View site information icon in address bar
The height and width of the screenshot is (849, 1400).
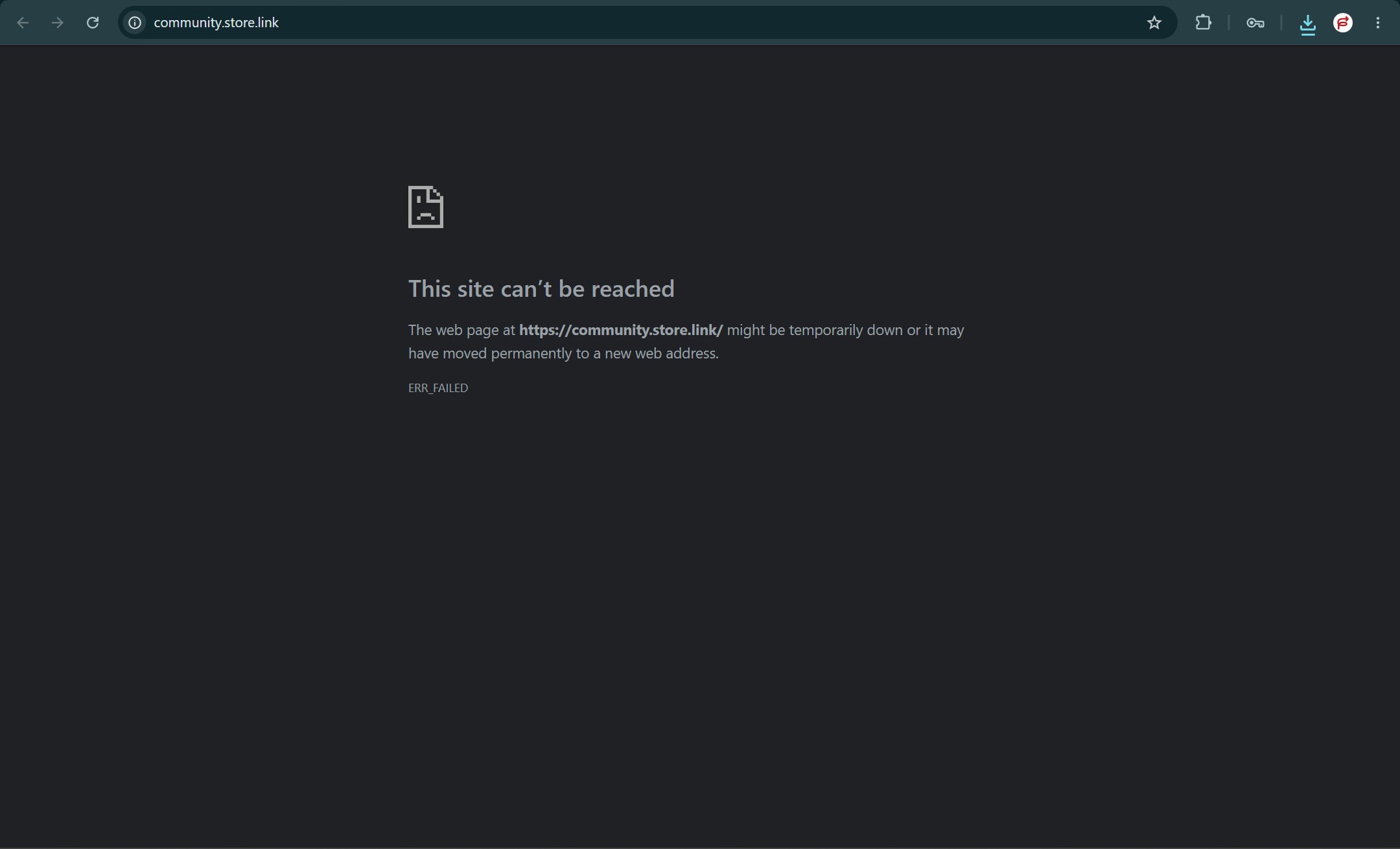(135, 23)
